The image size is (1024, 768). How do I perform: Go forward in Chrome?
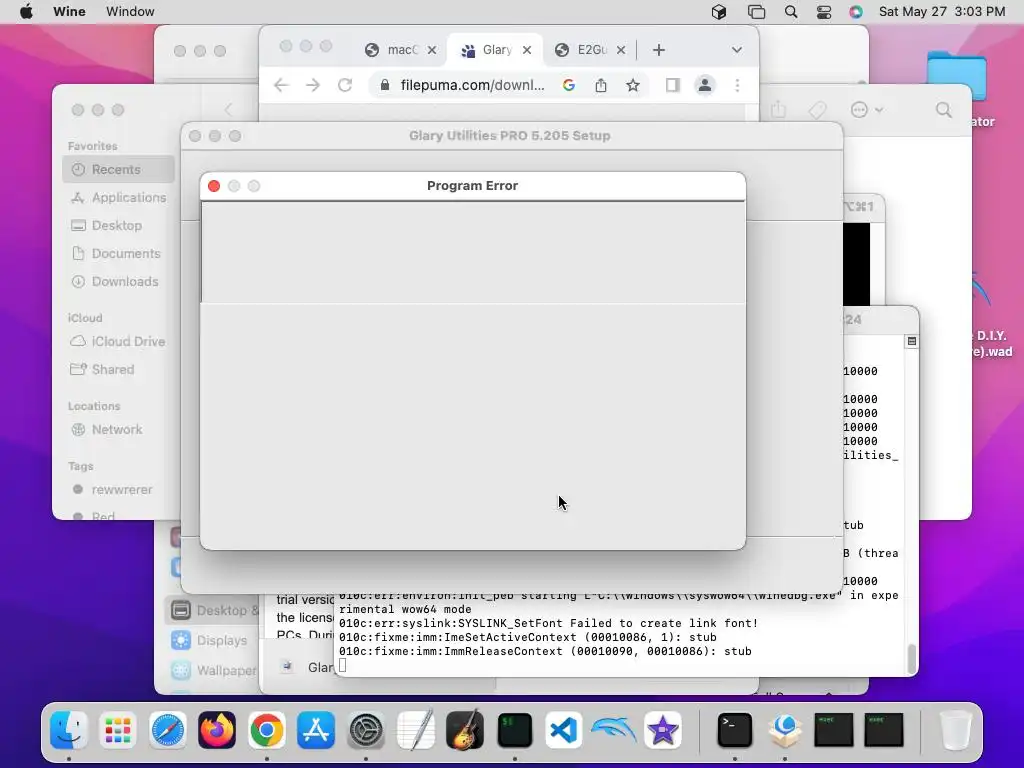coord(313,85)
